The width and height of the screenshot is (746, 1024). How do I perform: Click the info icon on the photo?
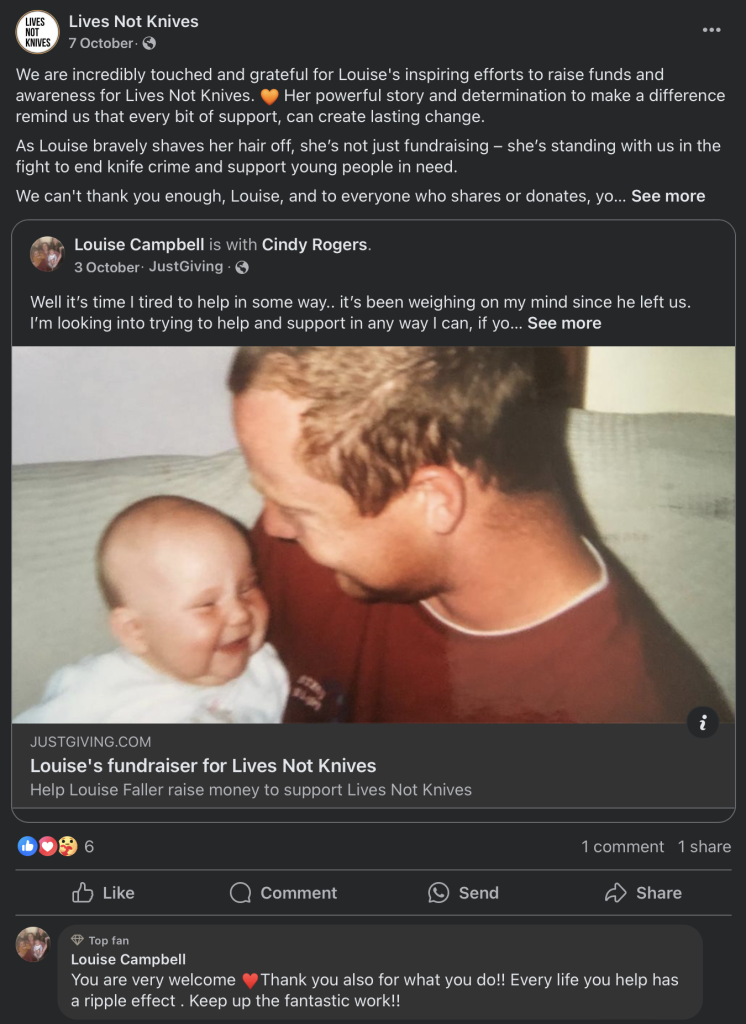pos(703,722)
